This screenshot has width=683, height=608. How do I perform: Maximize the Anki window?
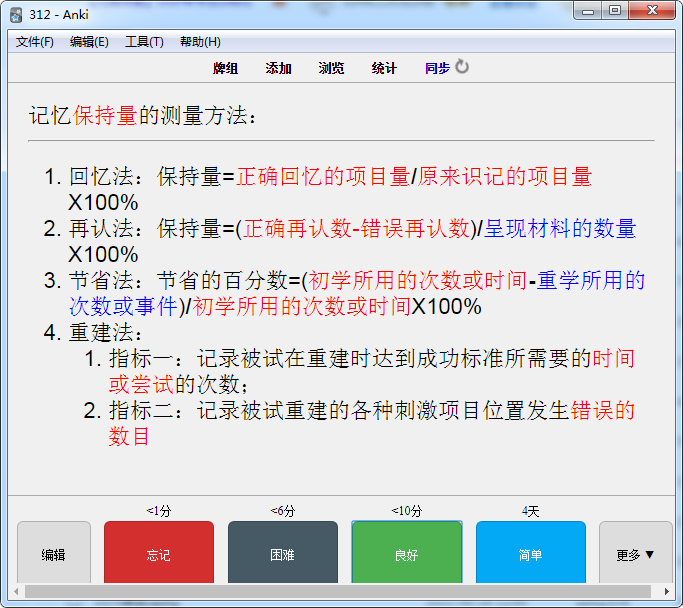[x=615, y=11]
